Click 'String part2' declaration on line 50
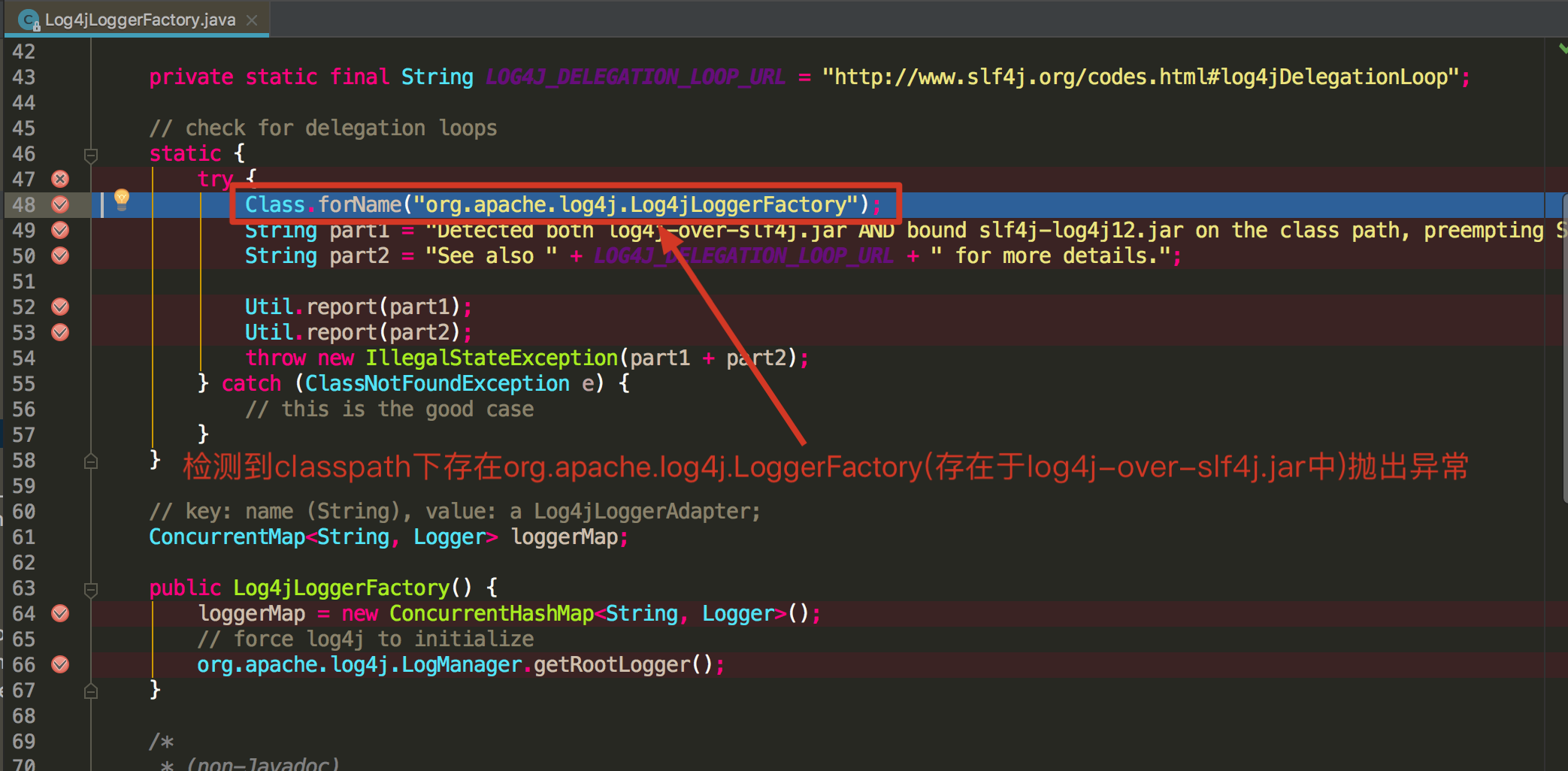Image resolution: width=1568 pixels, height=771 pixels. (x=317, y=255)
